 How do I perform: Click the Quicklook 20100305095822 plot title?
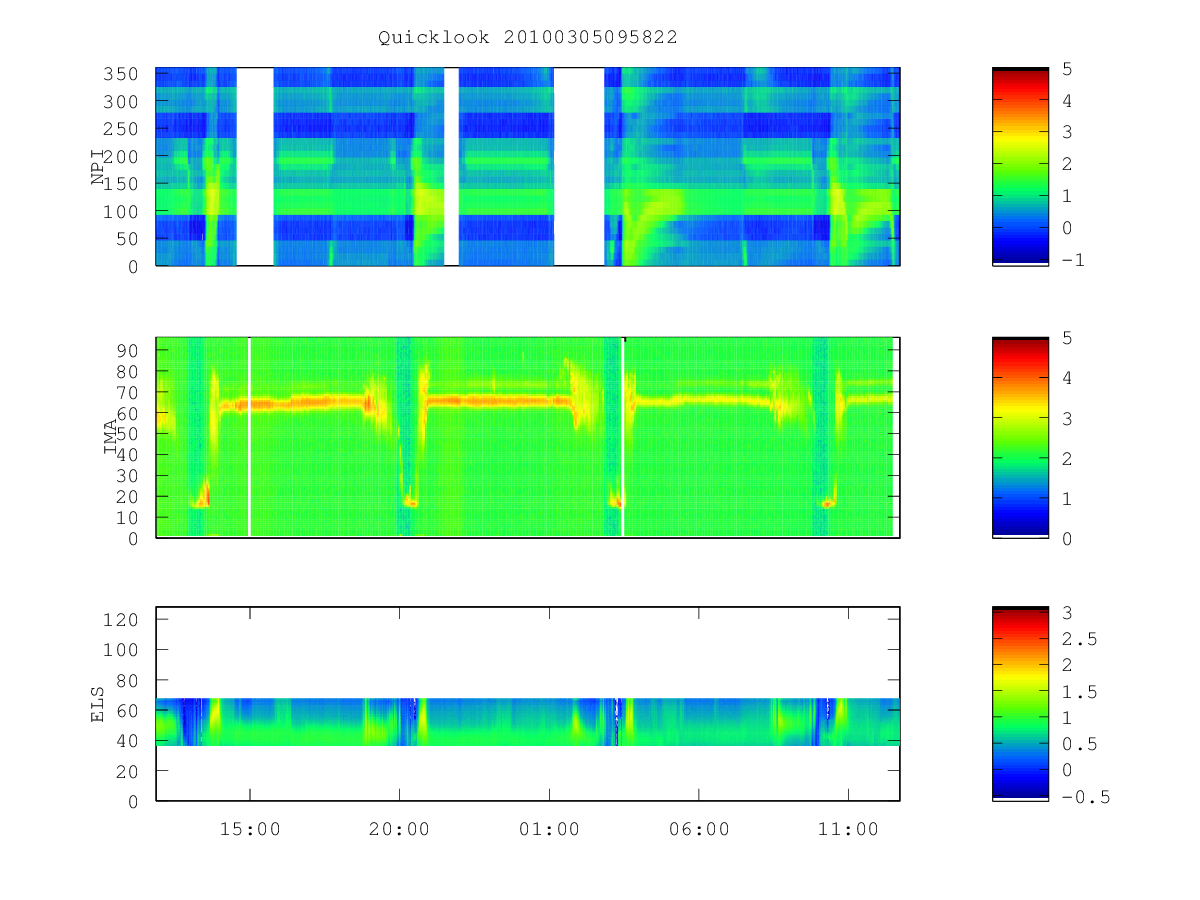[x=528, y=37]
